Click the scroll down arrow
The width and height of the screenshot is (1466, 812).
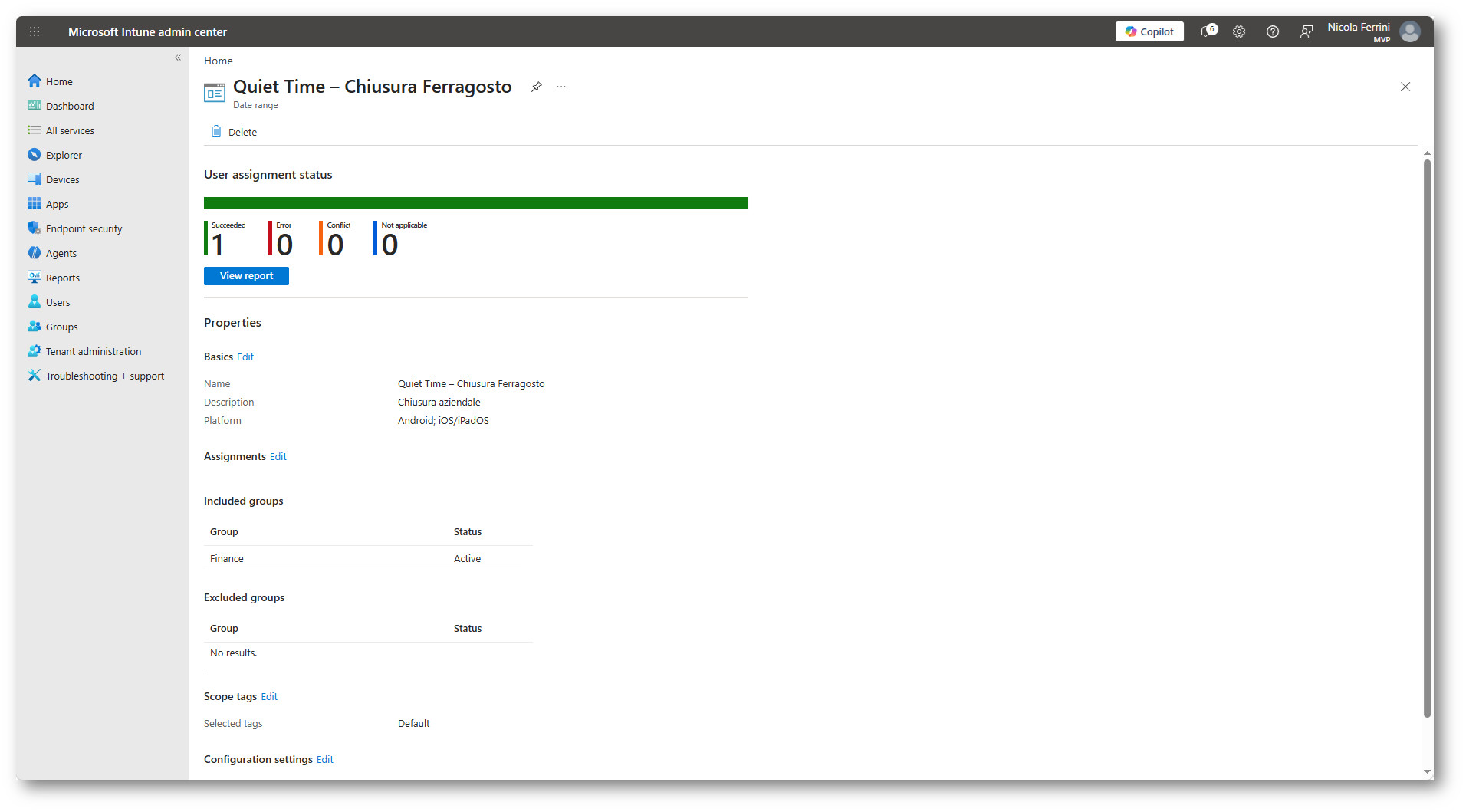pyautogui.click(x=1427, y=772)
